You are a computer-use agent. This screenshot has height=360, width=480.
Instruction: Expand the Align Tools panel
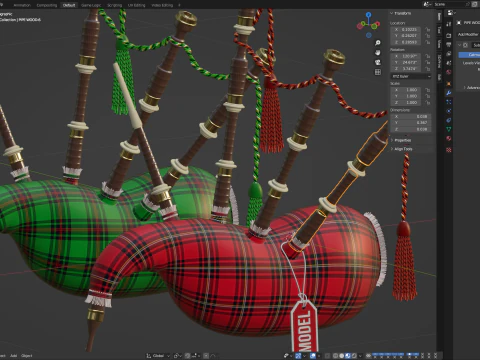[x=402, y=149]
